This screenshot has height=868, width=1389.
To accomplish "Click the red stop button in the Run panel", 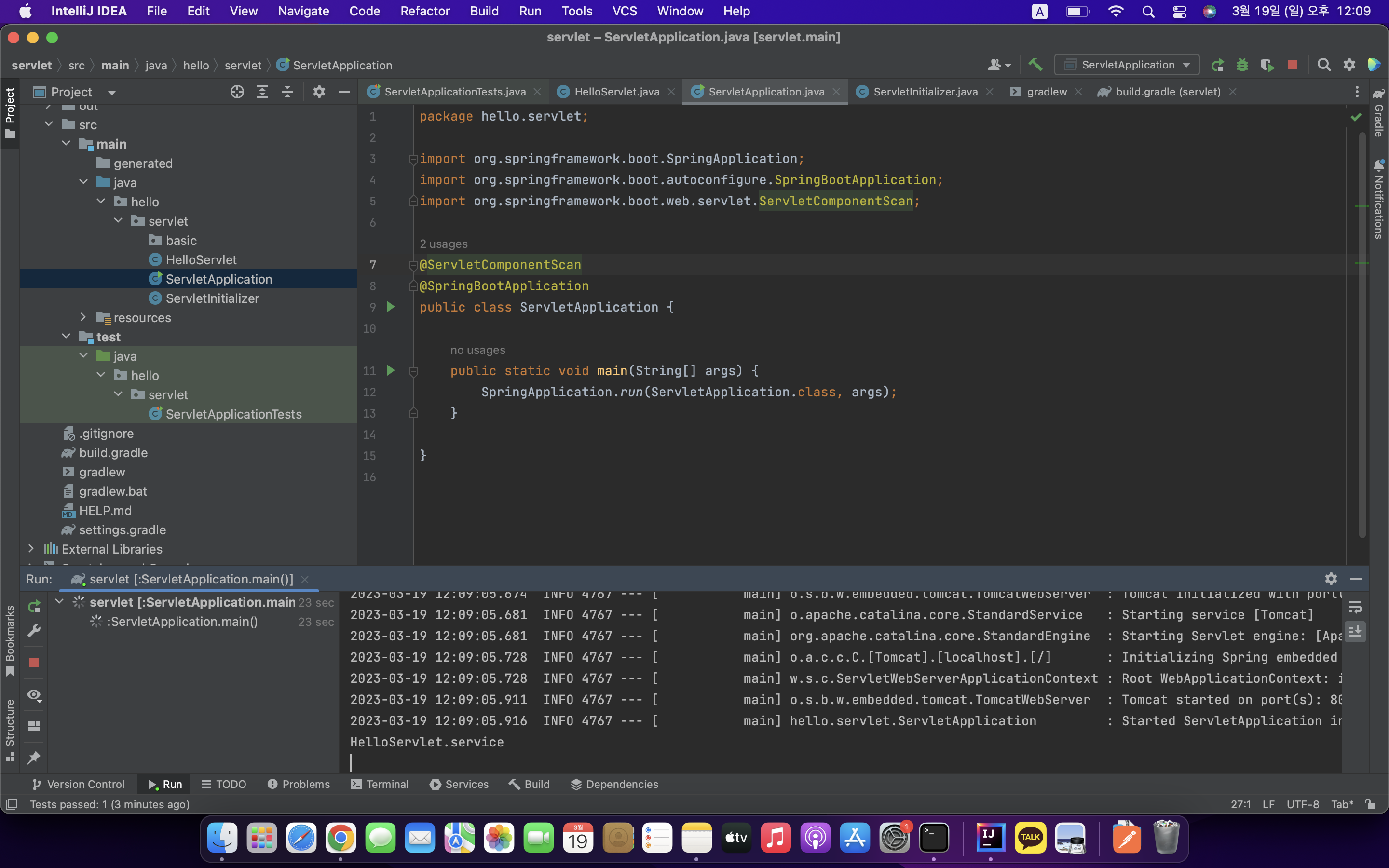I will point(34,663).
